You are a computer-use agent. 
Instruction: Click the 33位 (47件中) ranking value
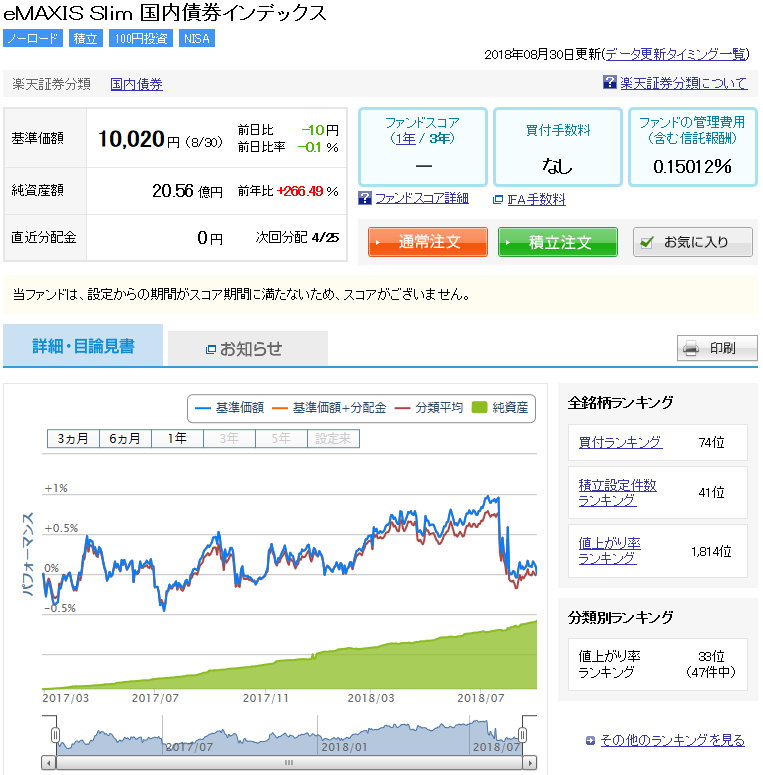(711, 664)
